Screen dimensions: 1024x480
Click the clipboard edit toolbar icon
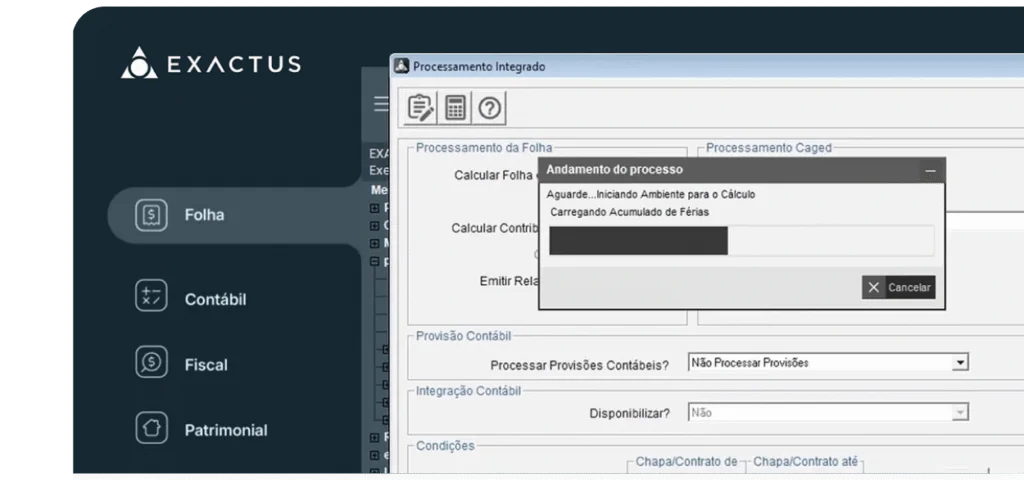point(421,107)
